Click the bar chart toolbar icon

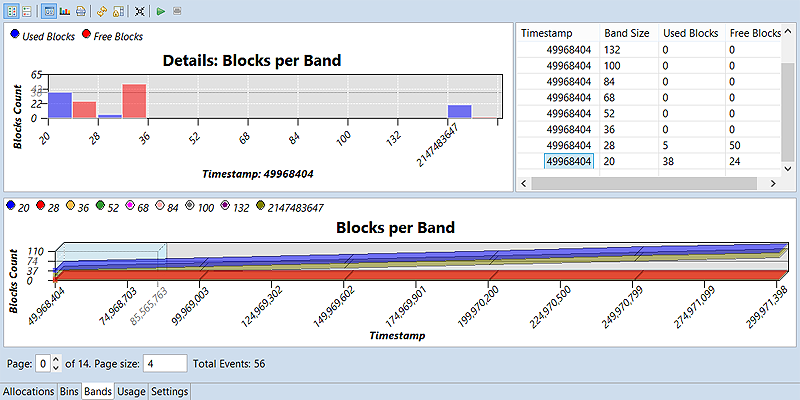click(64, 11)
